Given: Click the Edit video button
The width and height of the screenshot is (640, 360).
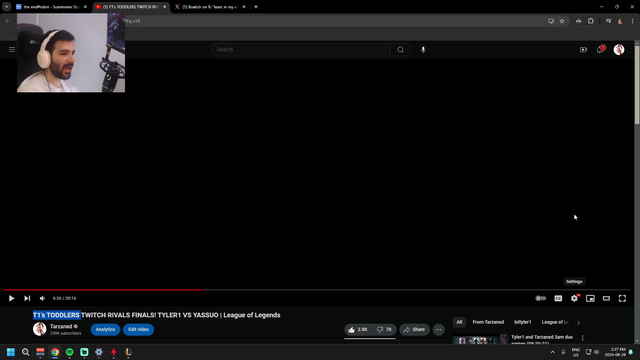Looking at the screenshot, I should 138,329.
